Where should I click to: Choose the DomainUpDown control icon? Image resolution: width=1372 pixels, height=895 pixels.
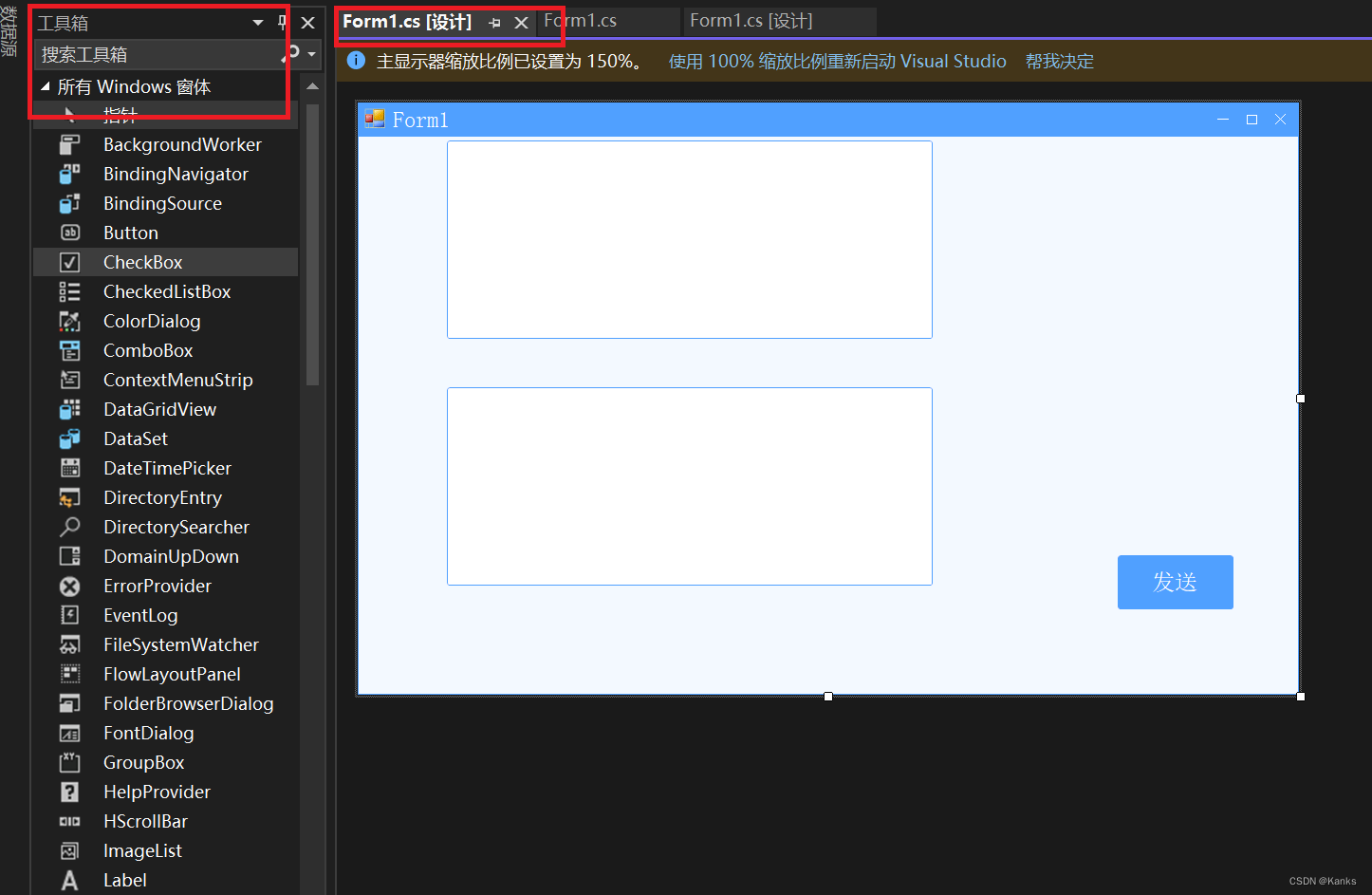(x=70, y=556)
